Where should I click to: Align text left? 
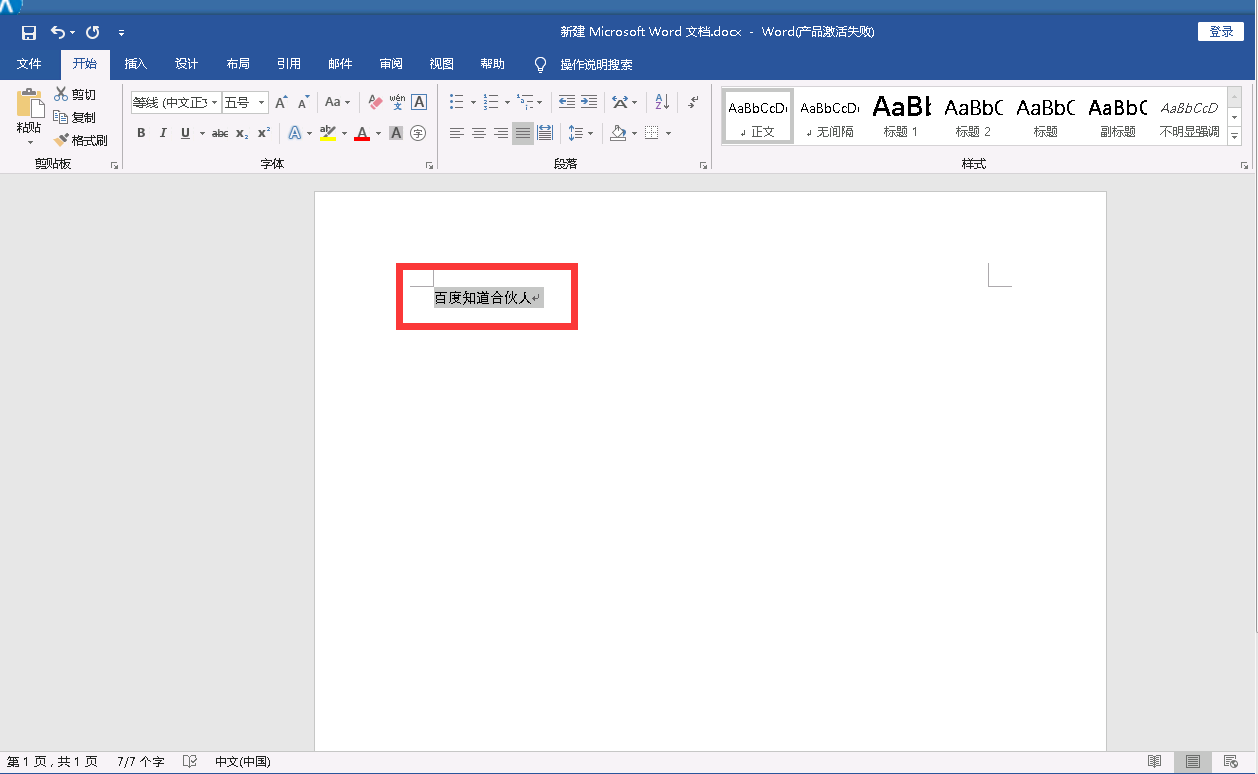tap(457, 133)
